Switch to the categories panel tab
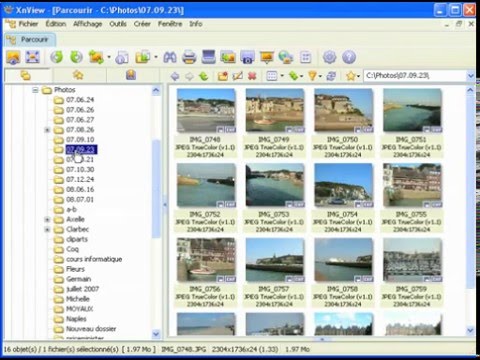The image size is (480, 360). [131, 75]
